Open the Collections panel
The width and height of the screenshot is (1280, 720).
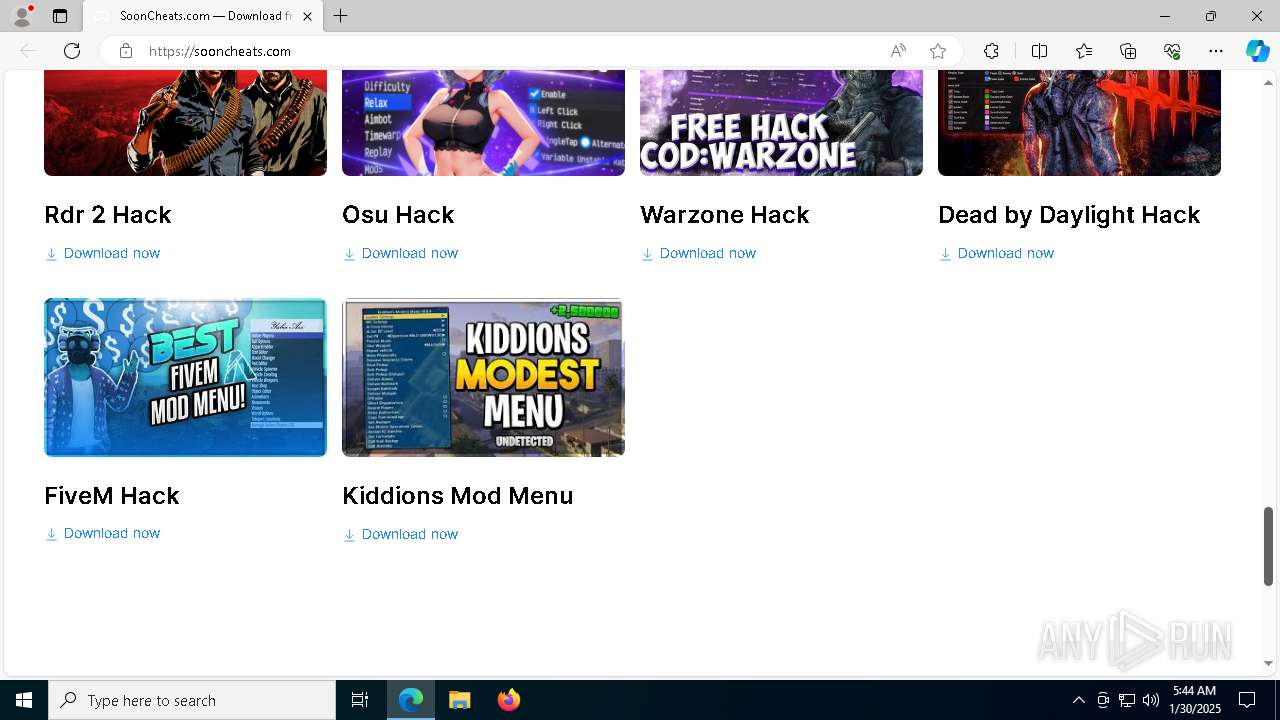1128,51
